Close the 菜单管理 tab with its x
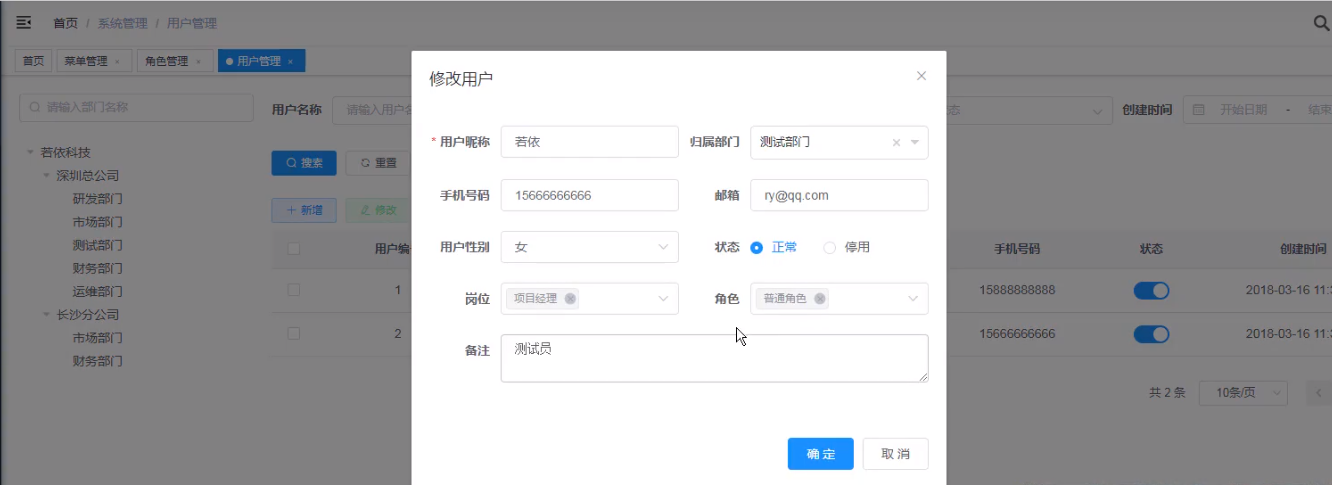The width and height of the screenshot is (1332, 485). pos(117,62)
